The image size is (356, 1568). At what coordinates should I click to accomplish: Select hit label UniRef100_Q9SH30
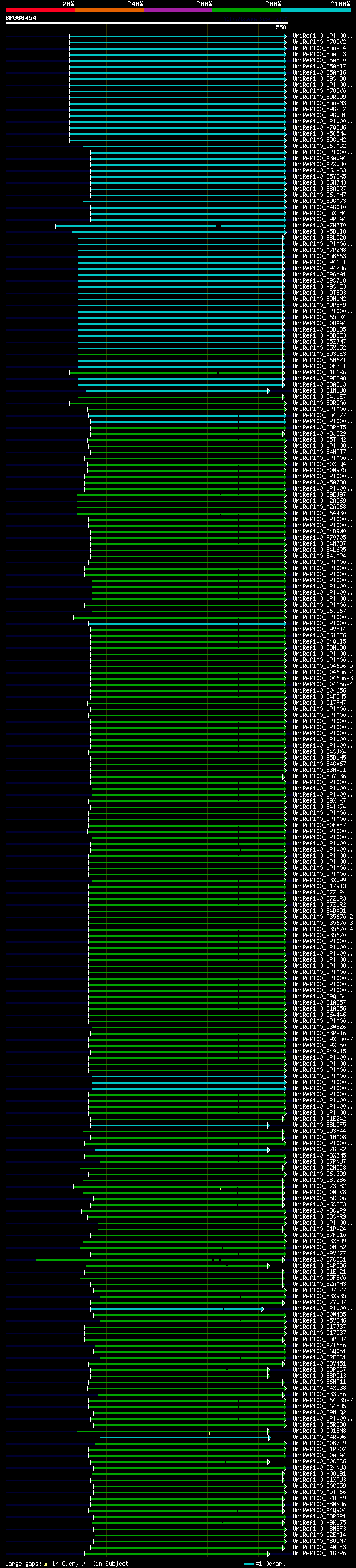coord(319,78)
